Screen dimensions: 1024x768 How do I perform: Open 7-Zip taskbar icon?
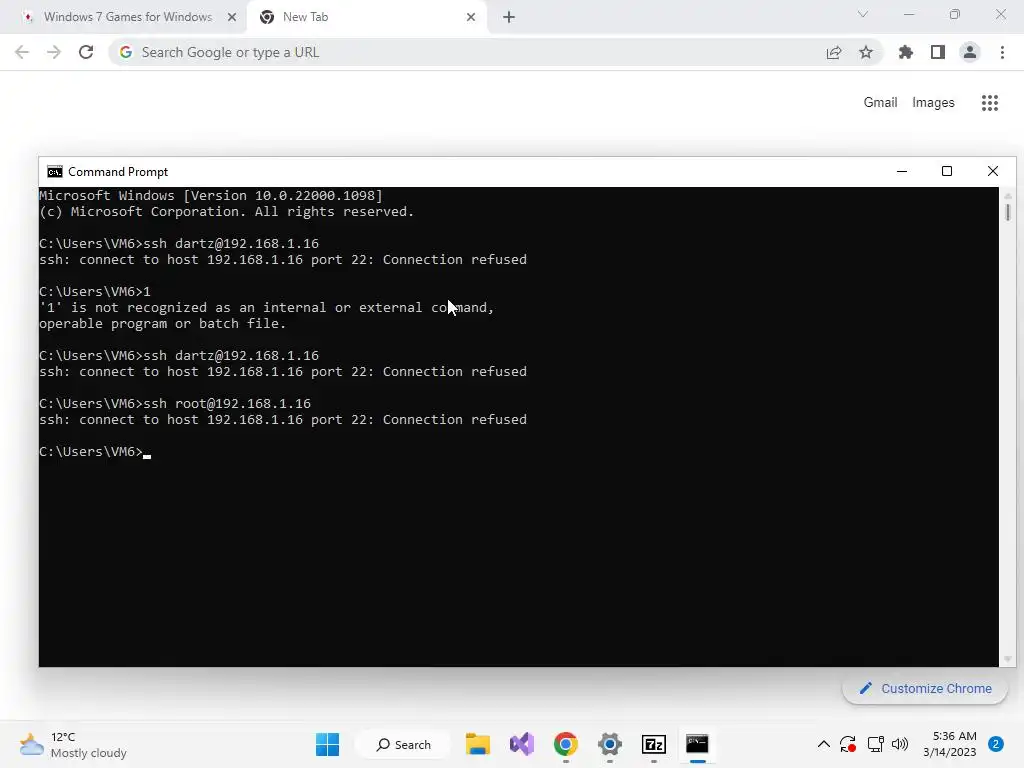(x=654, y=744)
